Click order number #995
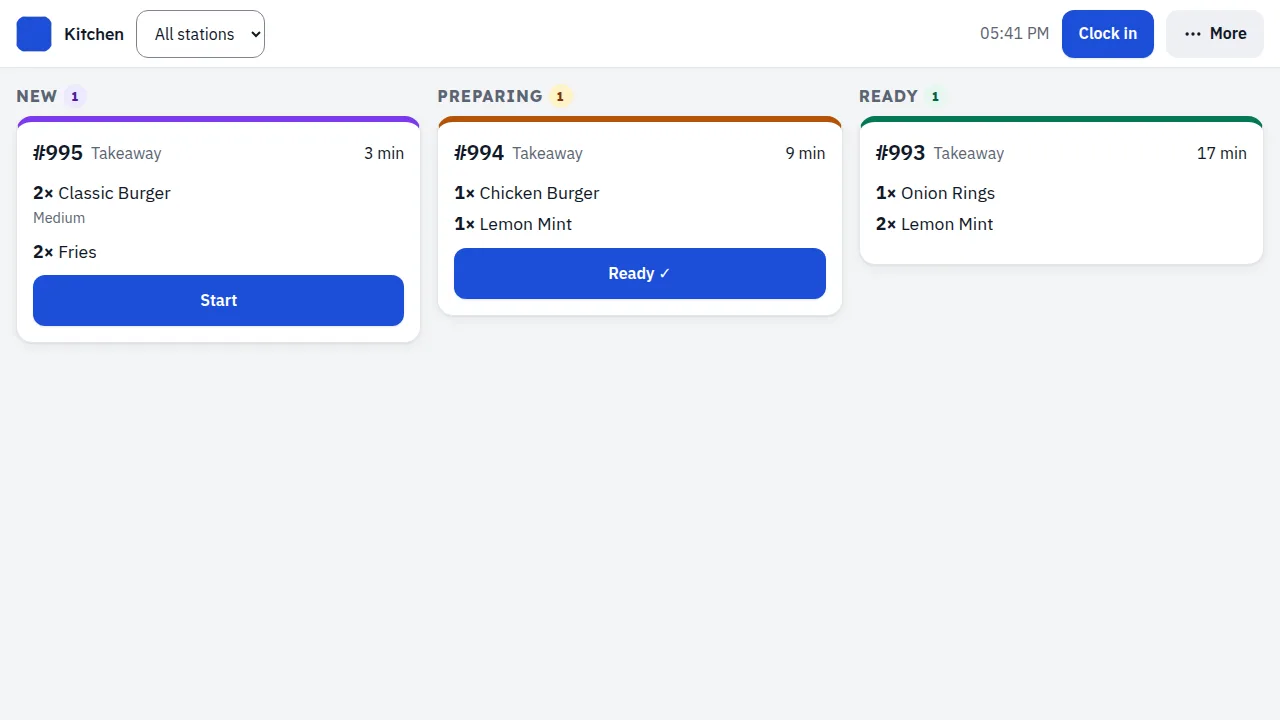Viewport: 1280px width, 720px height. pyautogui.click(x=58, y=153)
